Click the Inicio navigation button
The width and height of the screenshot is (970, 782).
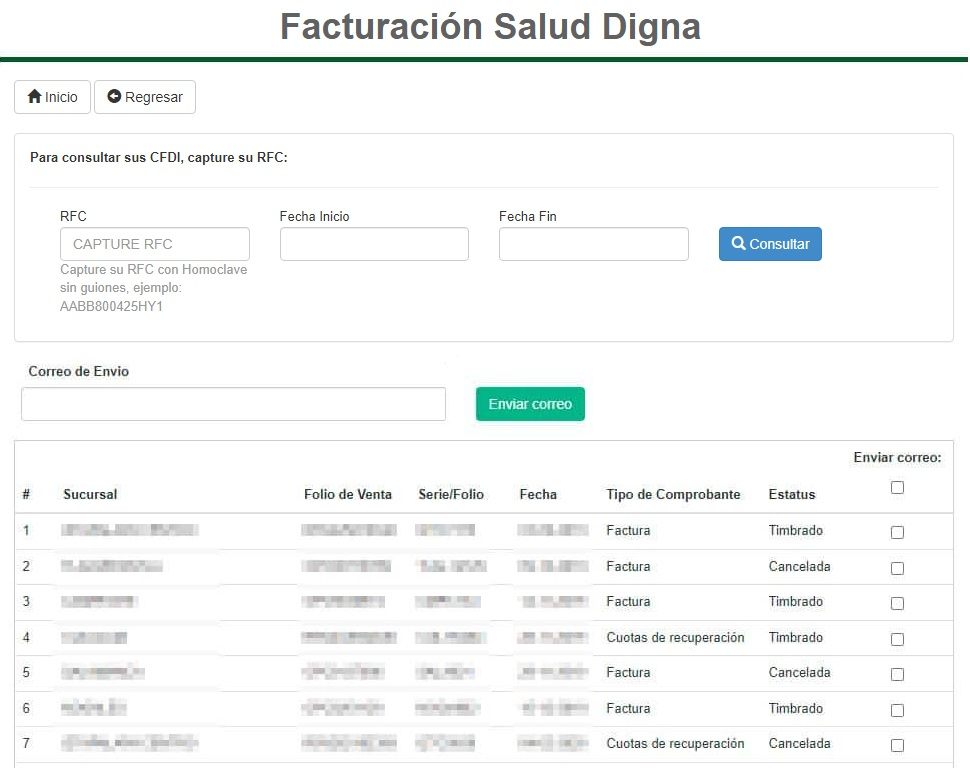52,97
